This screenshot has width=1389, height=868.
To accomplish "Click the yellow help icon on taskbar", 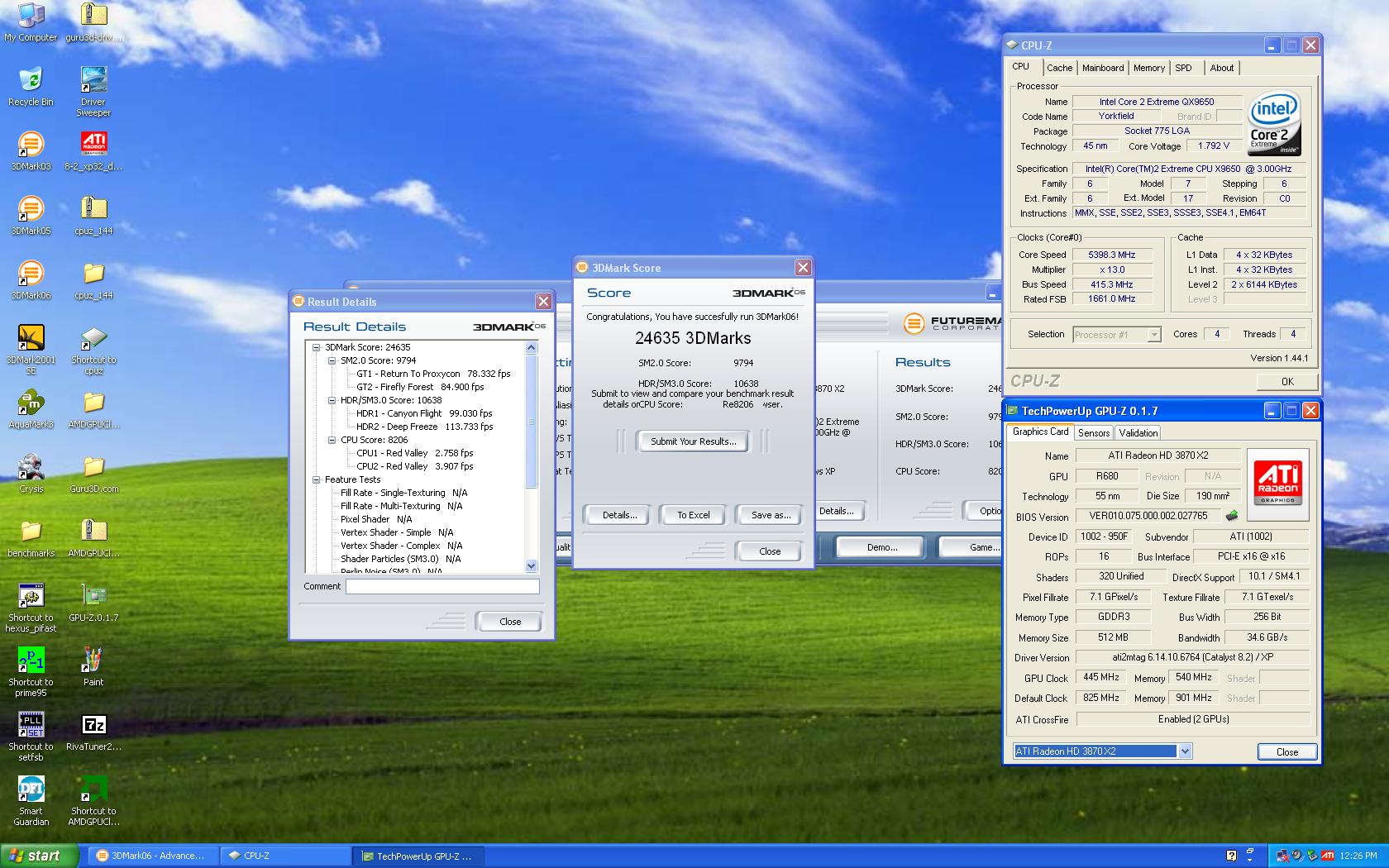I will point(1231,856).
